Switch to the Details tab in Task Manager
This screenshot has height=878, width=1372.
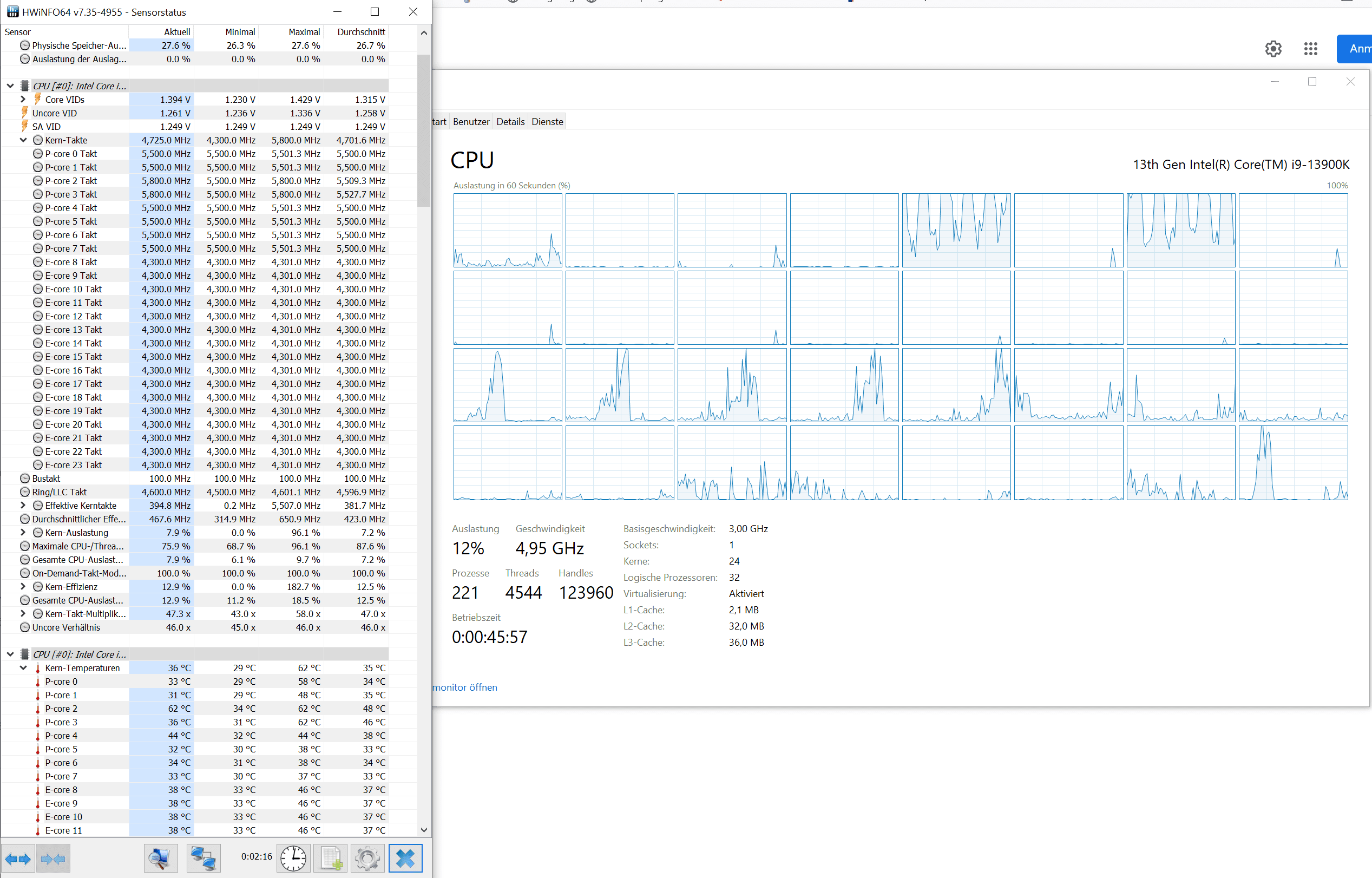(510, 121)
